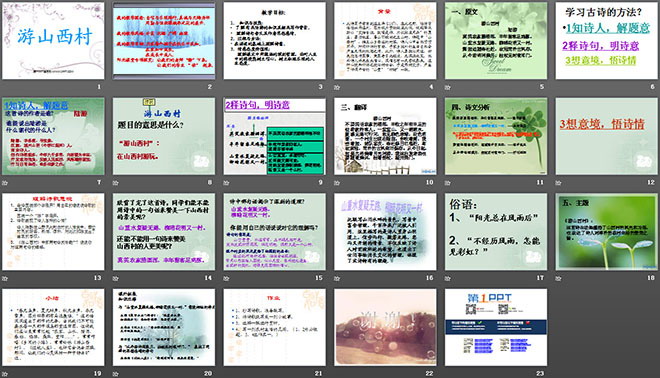The width and height of the screenshot is (660, 378).
Task: Select slide 2 with red text on blue
Action: click(164, 41)
